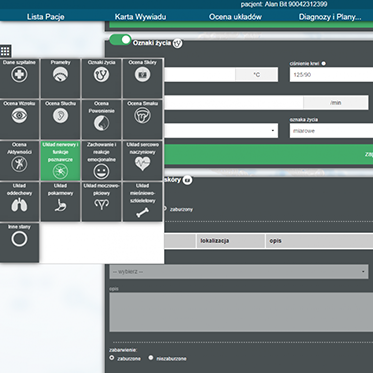Viewport: 373px width, 373px height.
Task: Click the green save button in Oznaki życia
Action: [x=269, y=154]
